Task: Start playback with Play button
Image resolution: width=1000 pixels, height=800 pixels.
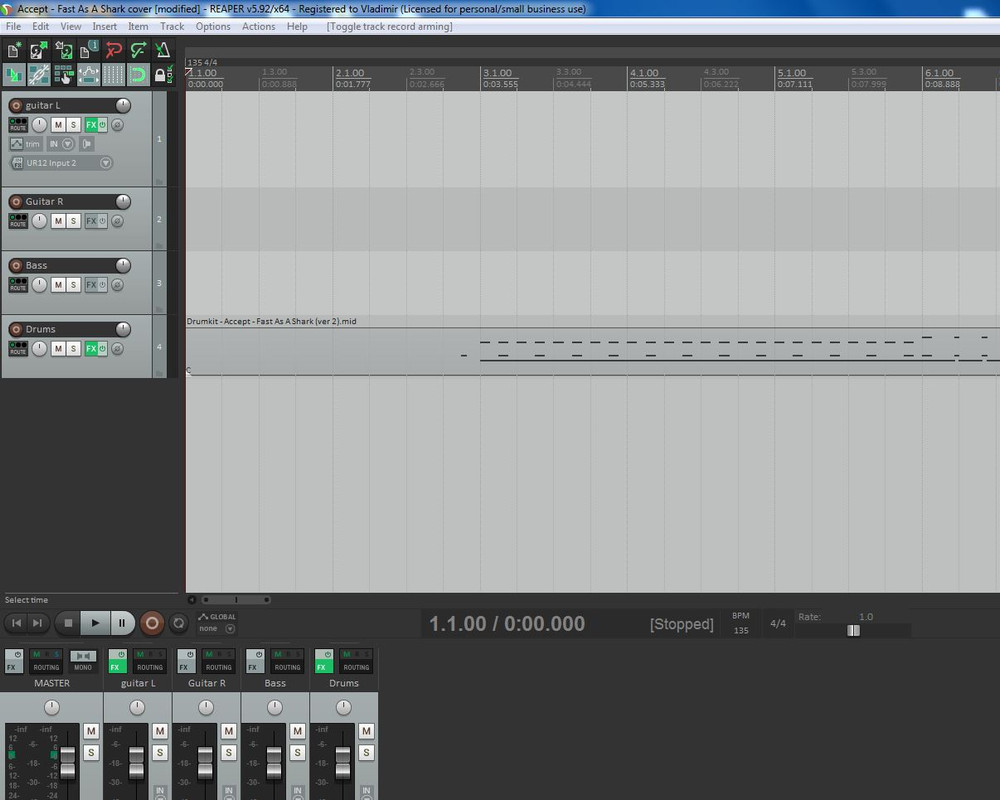Action: (x=95, y=623)
